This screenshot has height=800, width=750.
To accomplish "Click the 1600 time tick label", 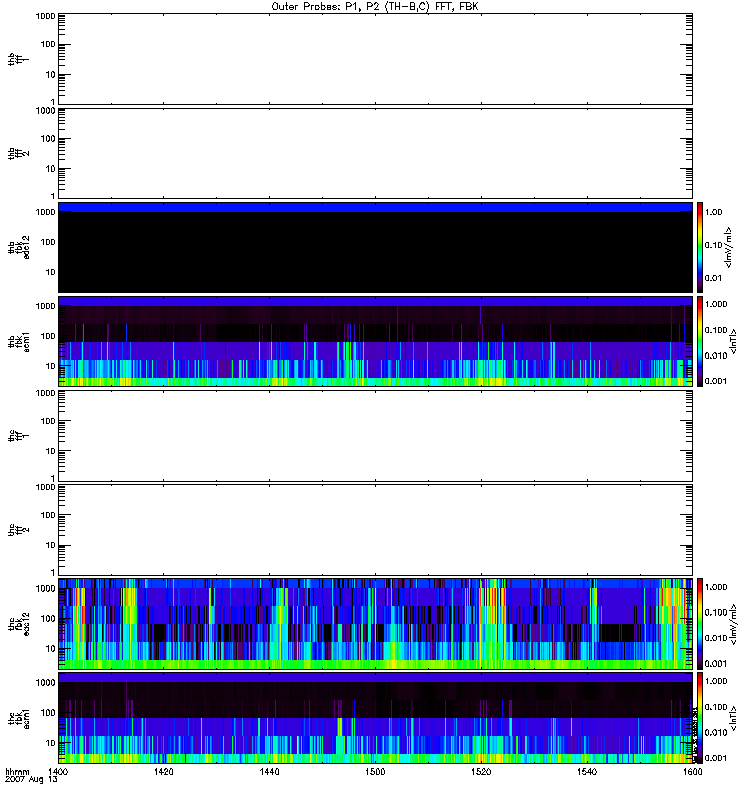I will [x=691, y=773].
